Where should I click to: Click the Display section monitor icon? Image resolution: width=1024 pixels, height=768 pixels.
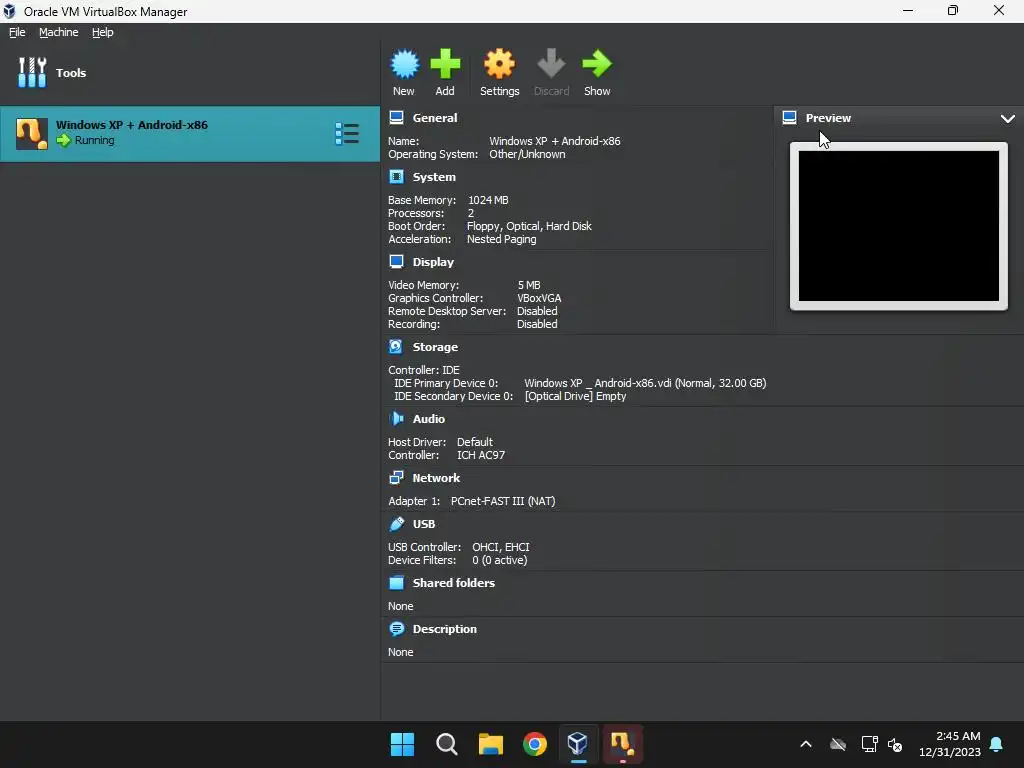(x=396, y=261)
